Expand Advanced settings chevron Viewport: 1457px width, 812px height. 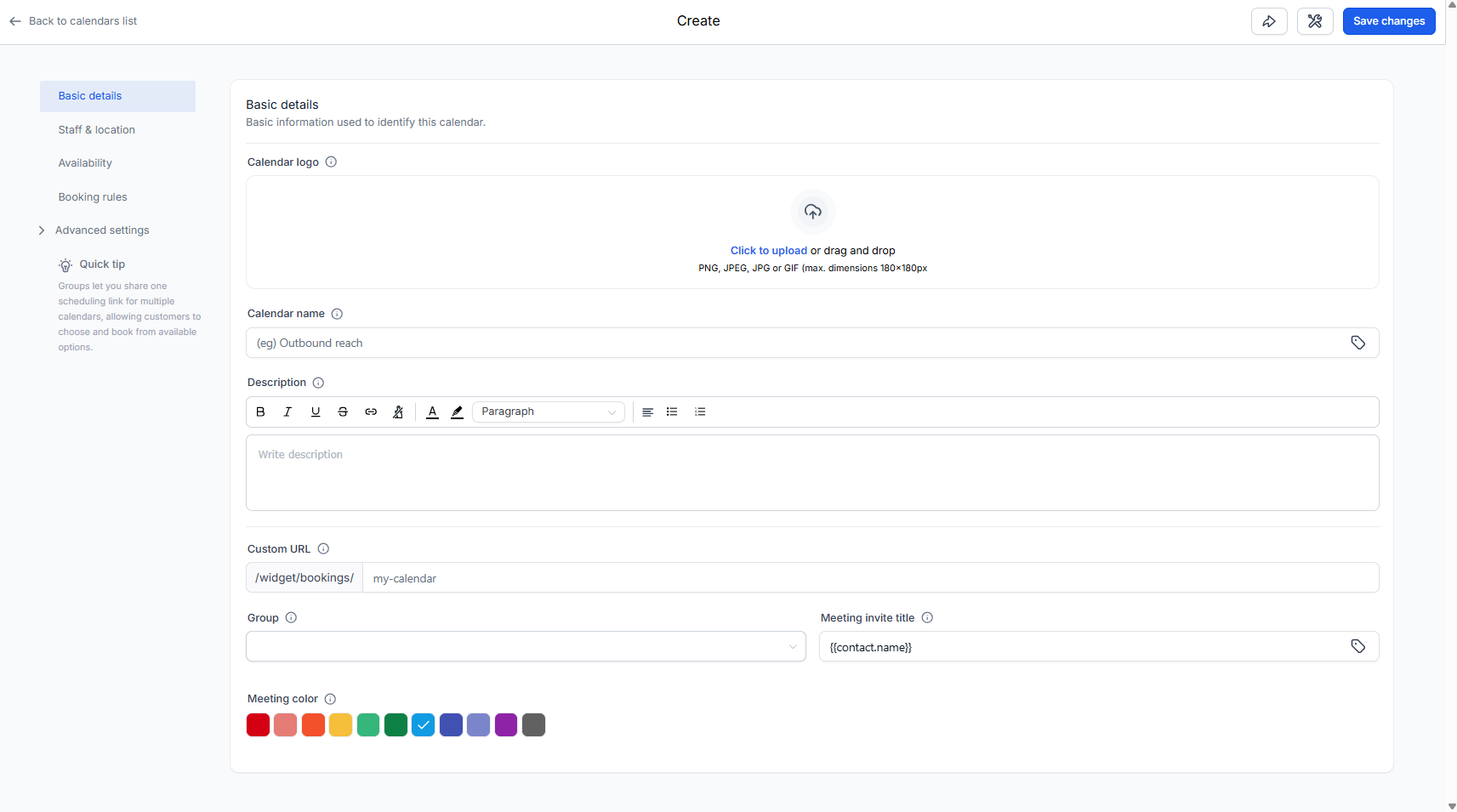pos(42,230)
